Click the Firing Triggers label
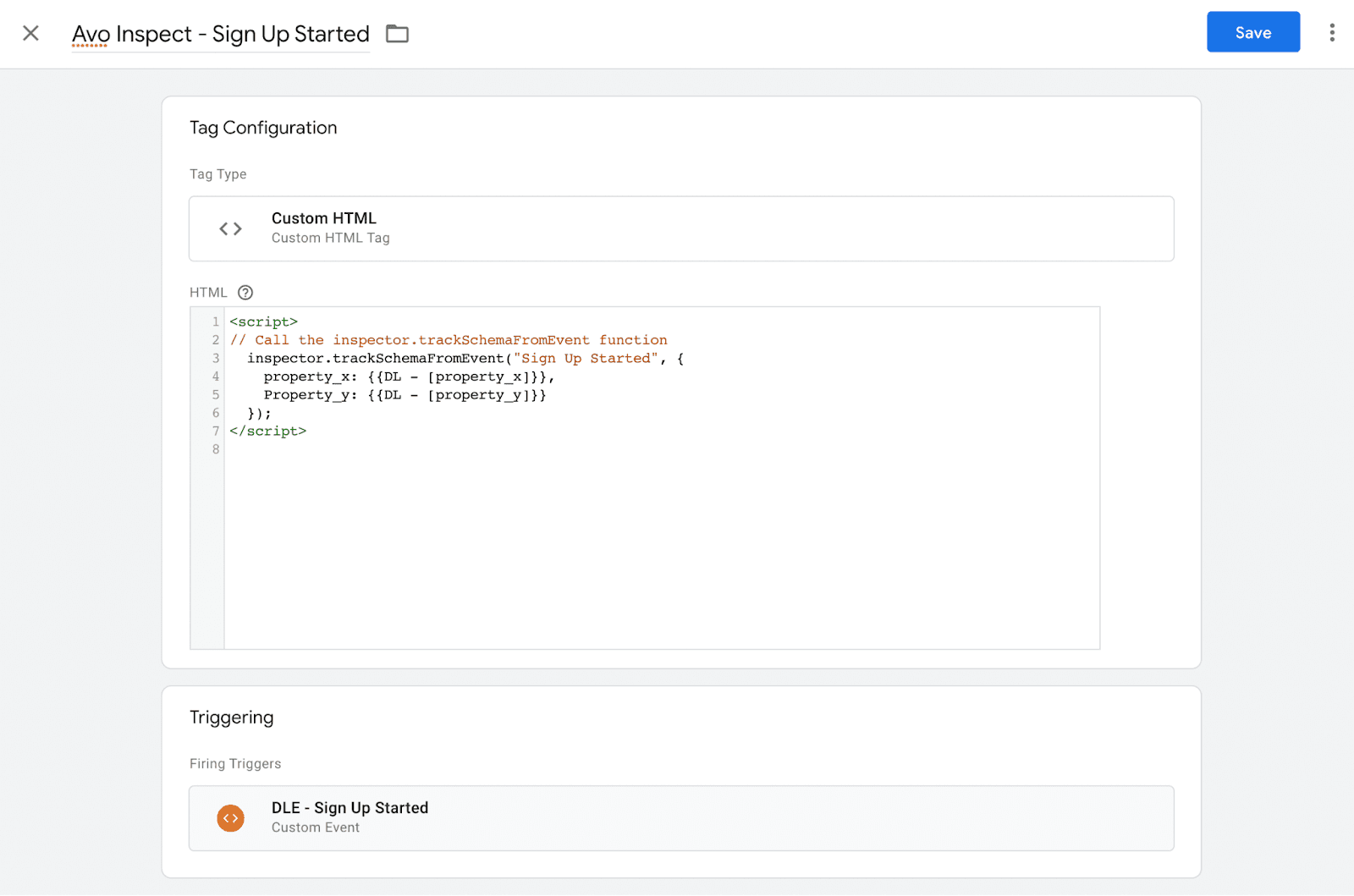This screenshot has width=1354, height=896. (x=235, y=763)
